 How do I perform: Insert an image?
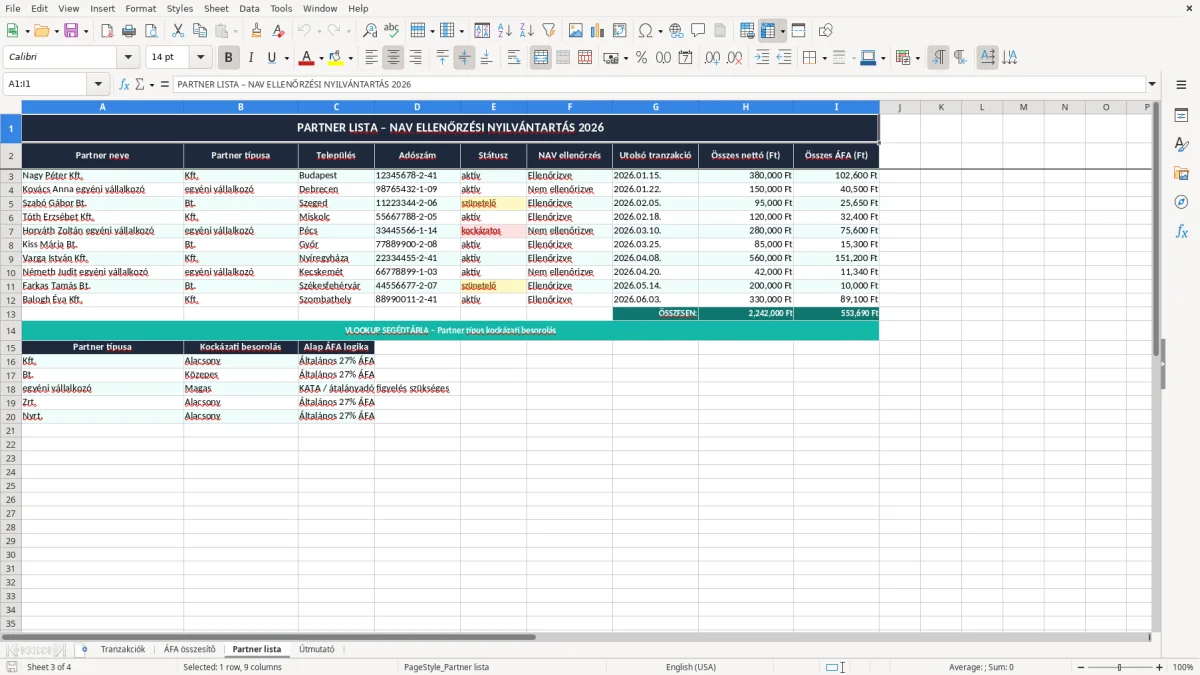click(576, 31)
